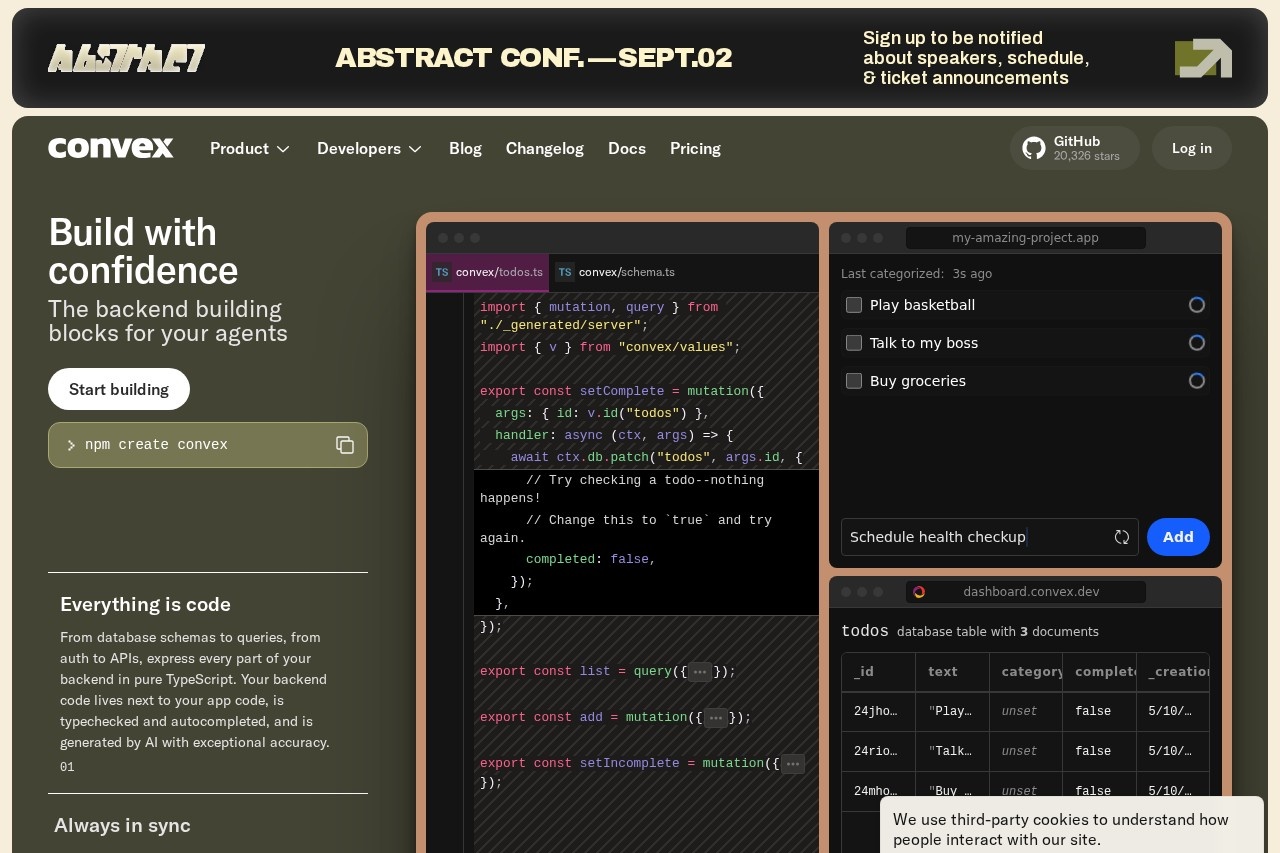This screenshot has width=1280, height=853.
Task: Copy the npm create convex command
Action: point(345,445)
